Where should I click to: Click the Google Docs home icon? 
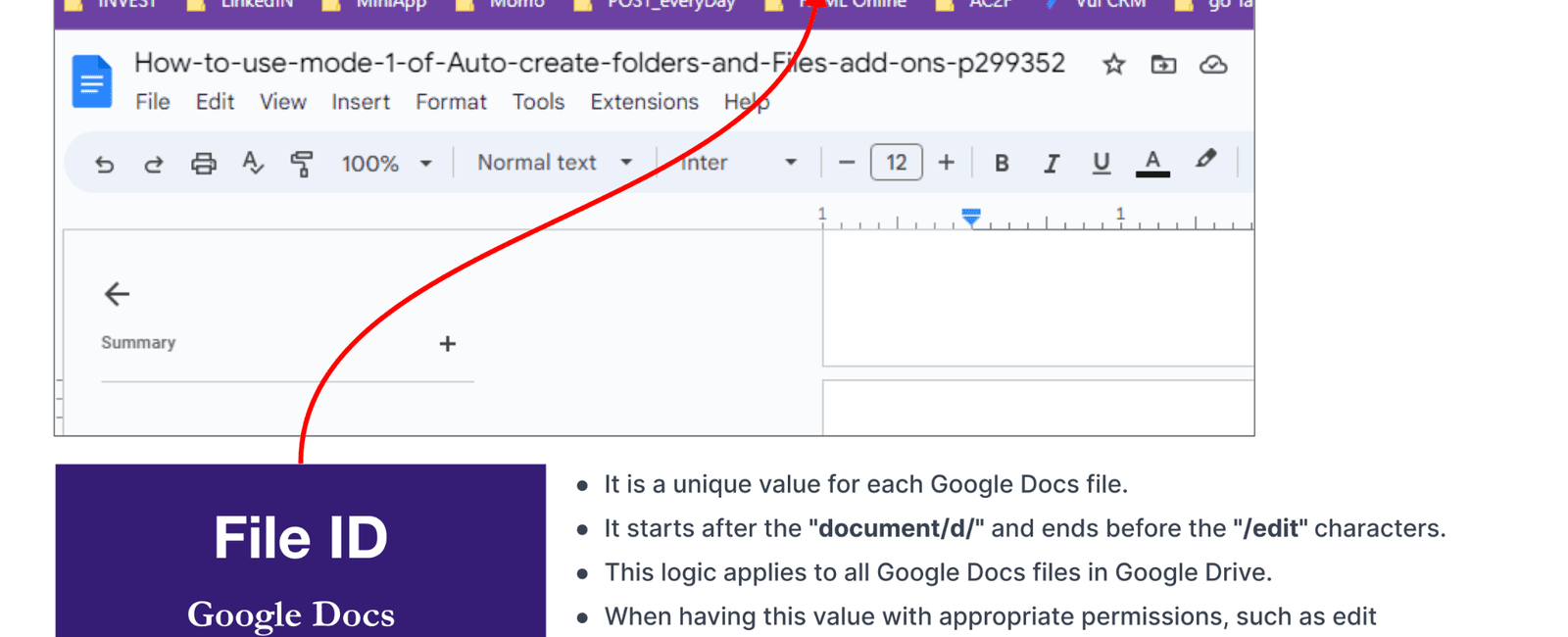pos(92,80)
